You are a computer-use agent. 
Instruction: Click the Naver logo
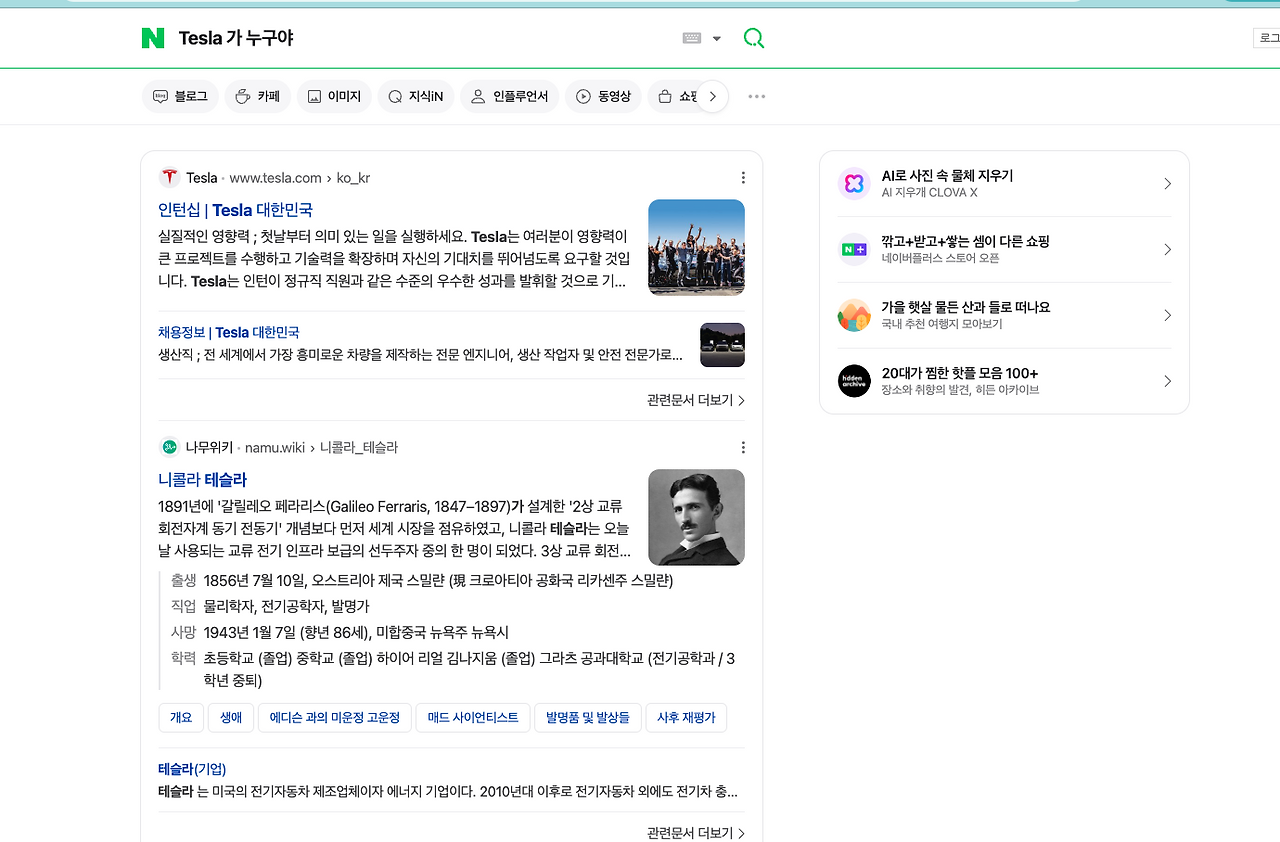coord(152,37)
